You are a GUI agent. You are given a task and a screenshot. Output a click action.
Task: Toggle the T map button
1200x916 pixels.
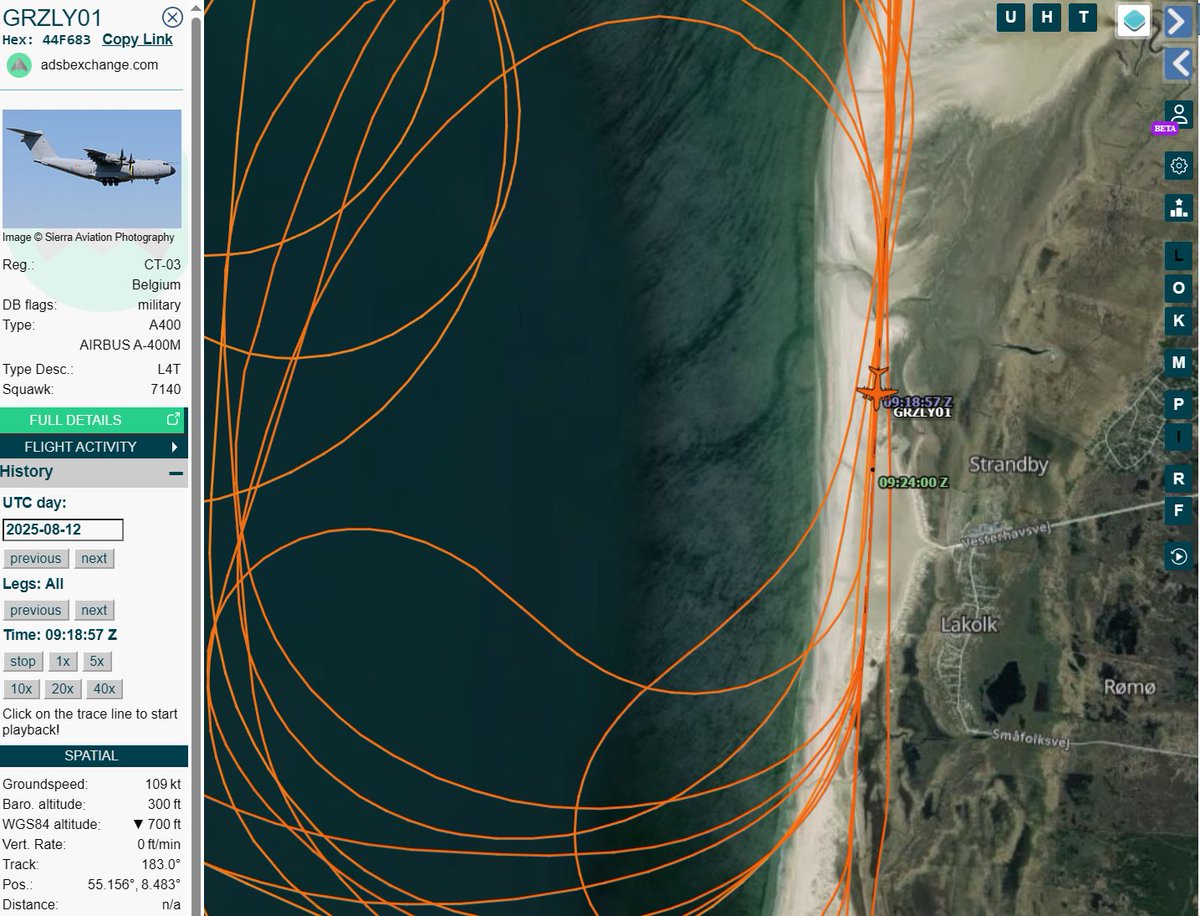pos(1082,17)
